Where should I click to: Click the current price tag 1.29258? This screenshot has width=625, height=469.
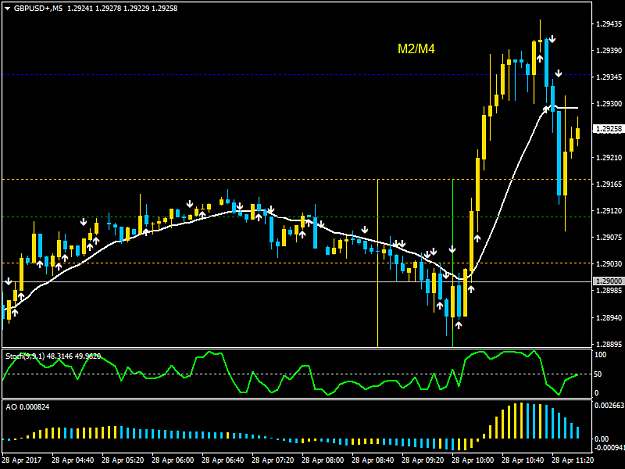pyautogui.click(x=608, y=129)
